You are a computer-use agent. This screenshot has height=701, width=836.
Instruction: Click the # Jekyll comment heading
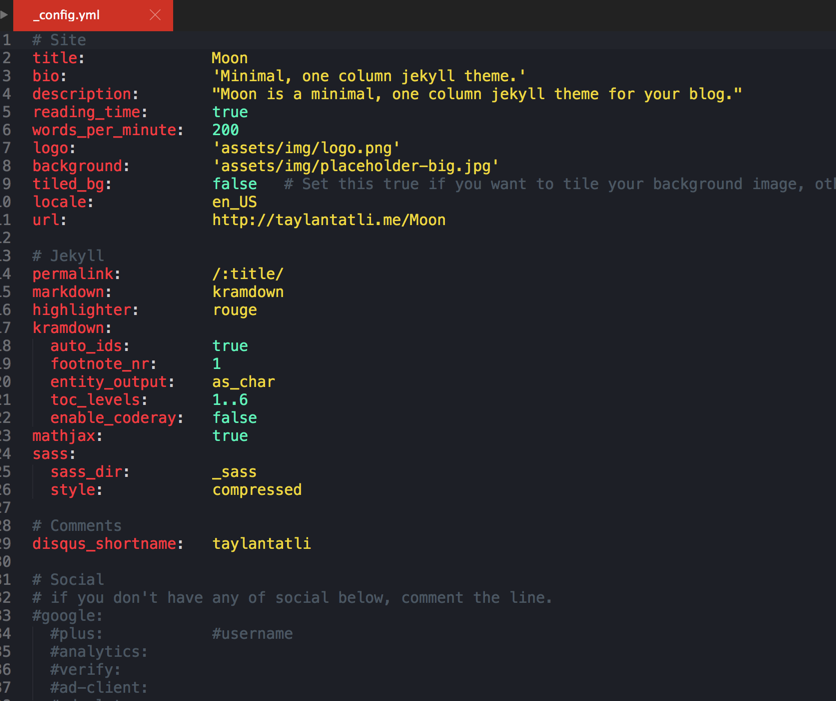(68, 256)
